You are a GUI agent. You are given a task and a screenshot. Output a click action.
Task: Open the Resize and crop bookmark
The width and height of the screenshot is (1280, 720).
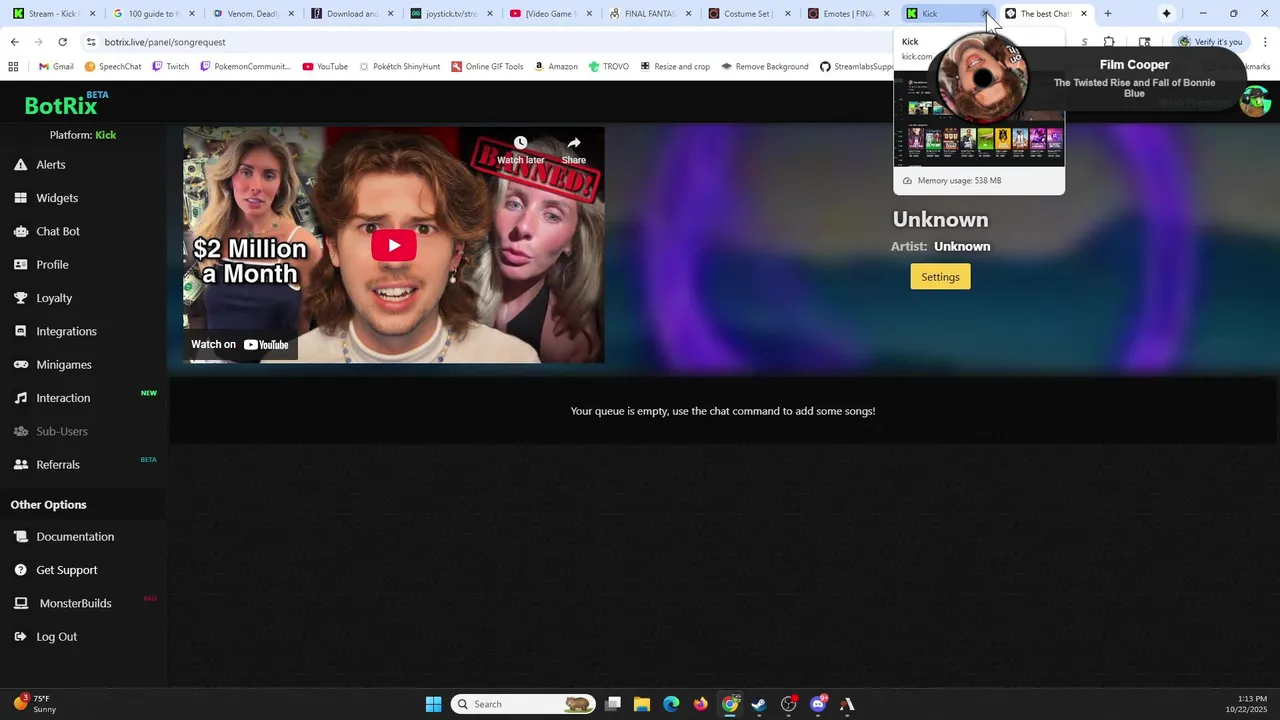point(674,67)
